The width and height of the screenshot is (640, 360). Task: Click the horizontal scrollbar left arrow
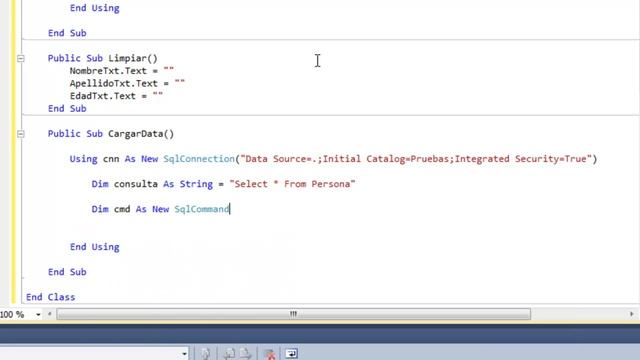click(49, 314)
